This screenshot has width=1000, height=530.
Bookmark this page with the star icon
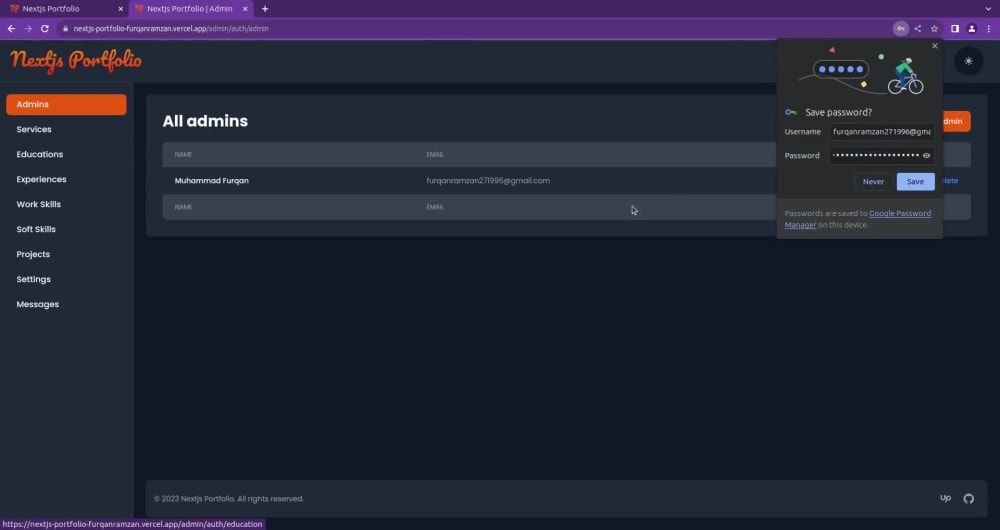pos(934,29)
